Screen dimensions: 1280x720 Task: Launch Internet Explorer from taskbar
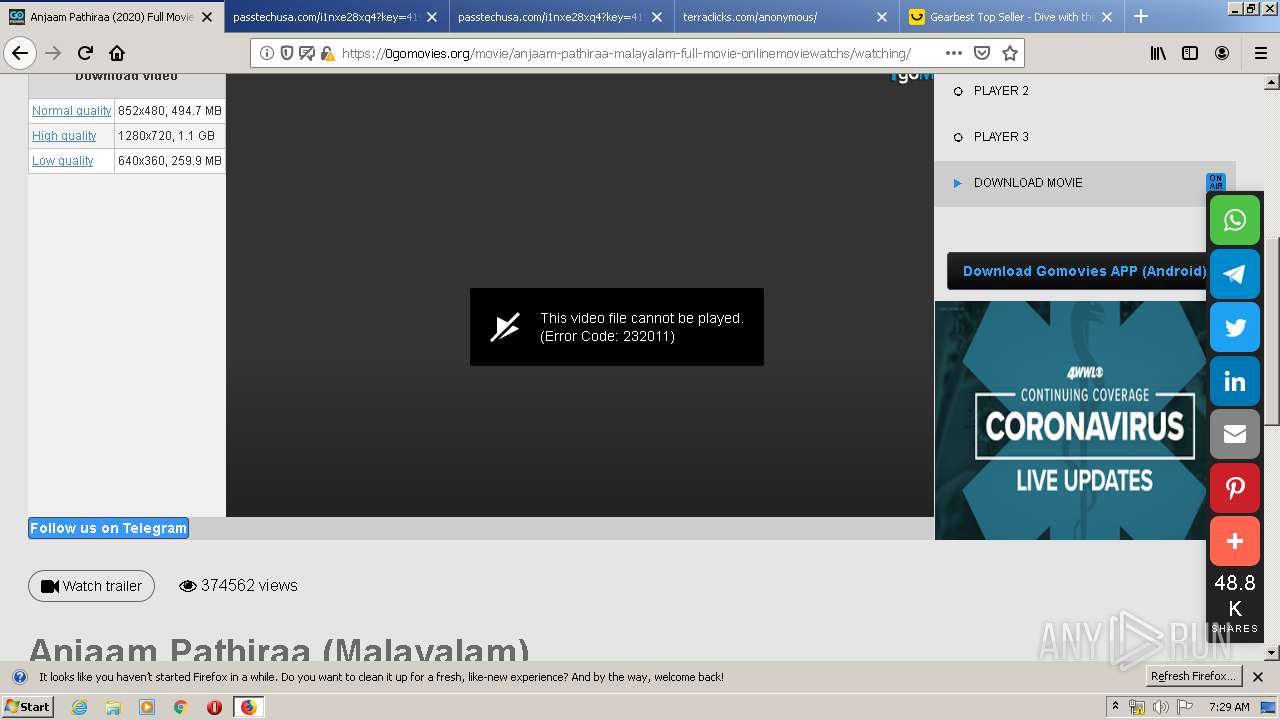(x=79, y=707)
